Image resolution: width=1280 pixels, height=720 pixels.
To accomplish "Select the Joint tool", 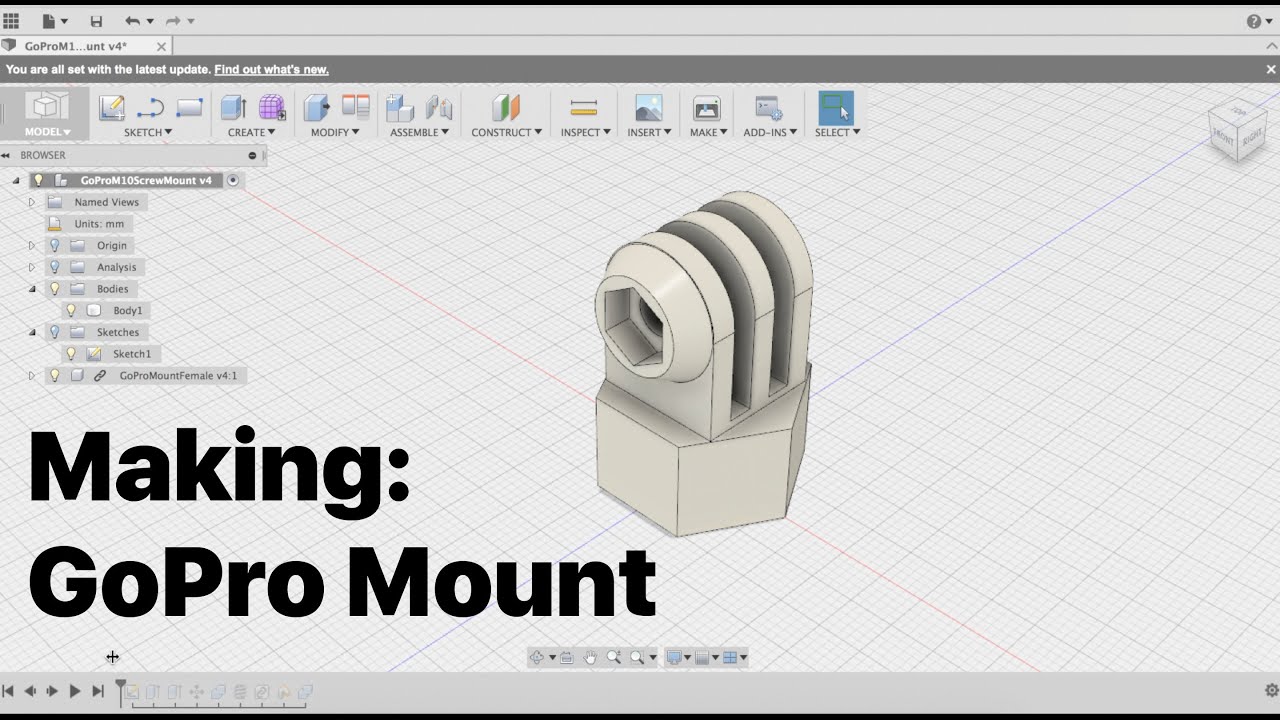I will point(439,107).
